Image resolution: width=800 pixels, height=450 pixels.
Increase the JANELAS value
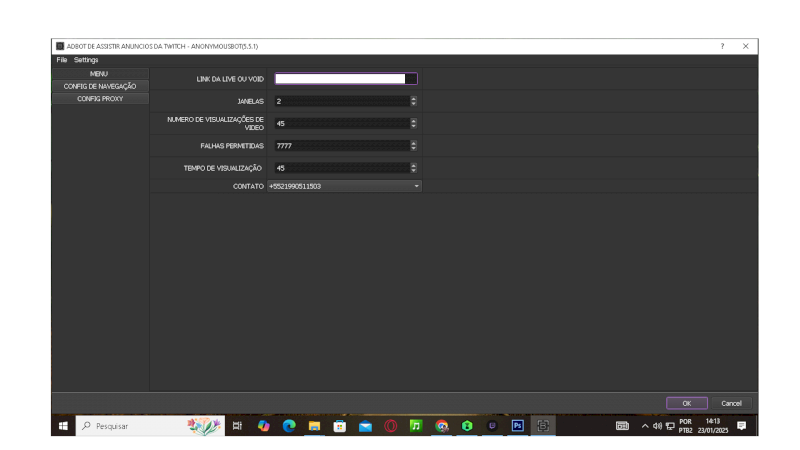pos(413,98)
